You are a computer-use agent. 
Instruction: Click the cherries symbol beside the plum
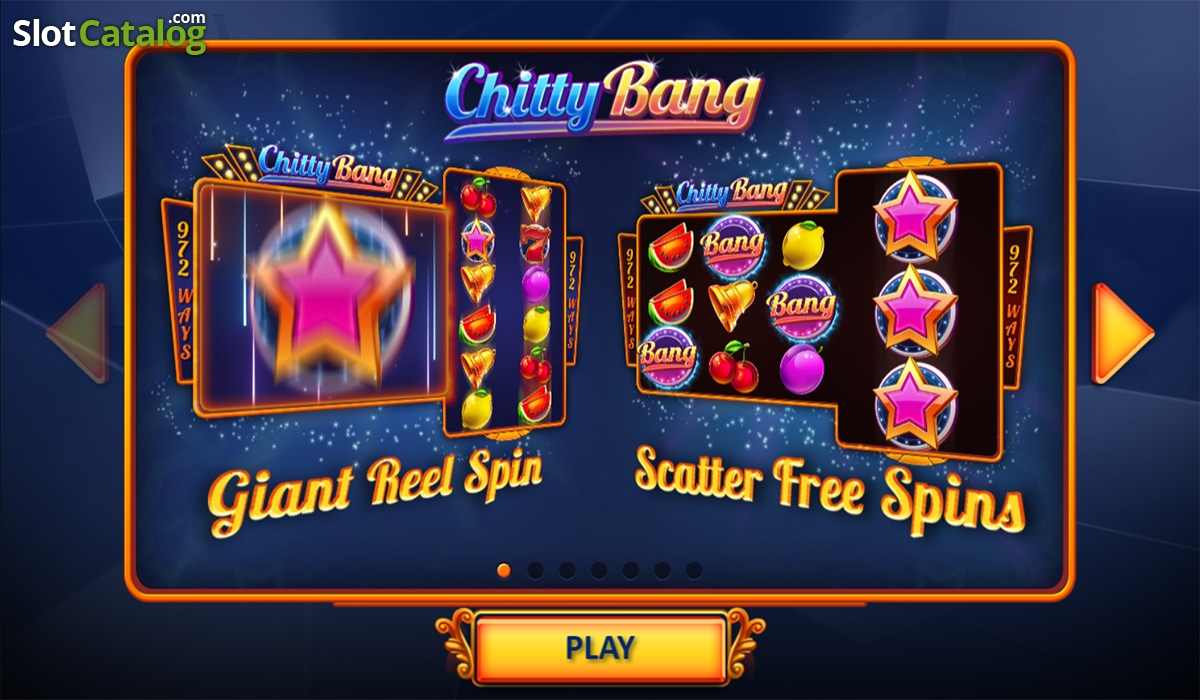pyautogui.click(x=733, y=367)
